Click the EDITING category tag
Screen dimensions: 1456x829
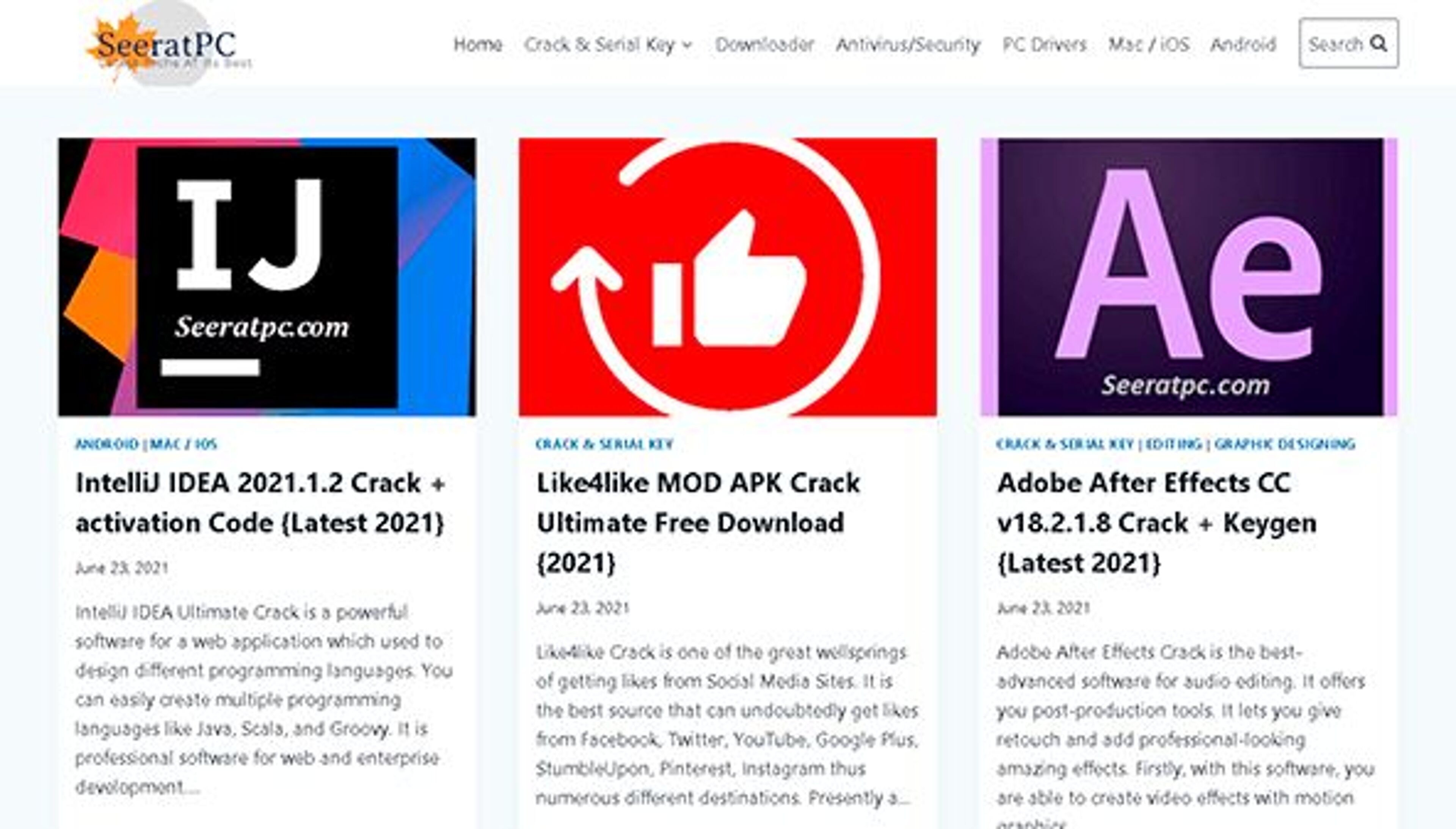[x=1173, y=444]
